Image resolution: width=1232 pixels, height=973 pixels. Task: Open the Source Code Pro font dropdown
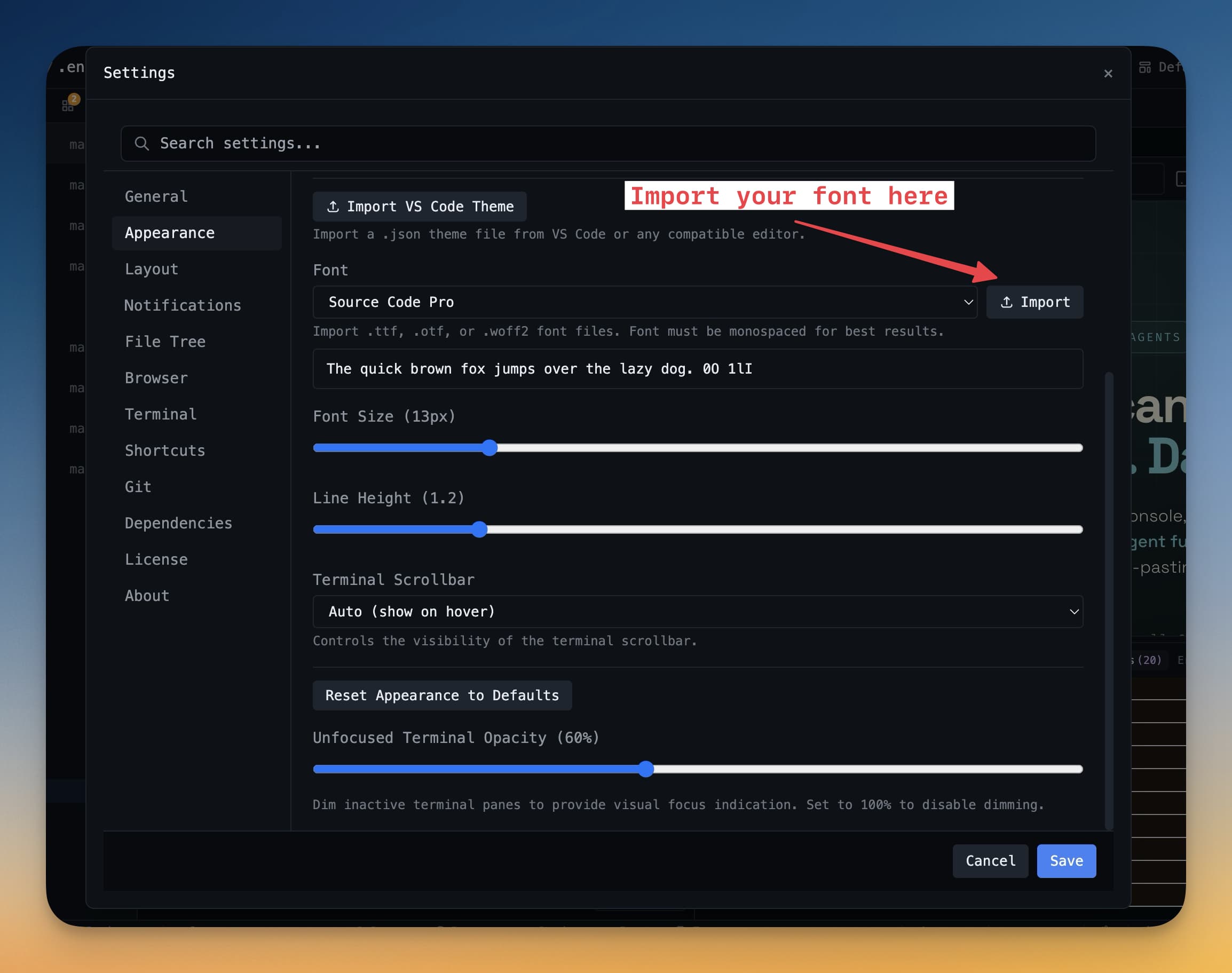[x=645, y=302]
